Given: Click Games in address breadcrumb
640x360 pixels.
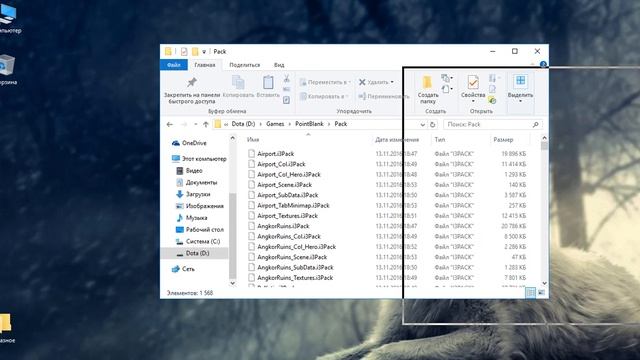Looking at the screenshot, I should pos(275,124).
